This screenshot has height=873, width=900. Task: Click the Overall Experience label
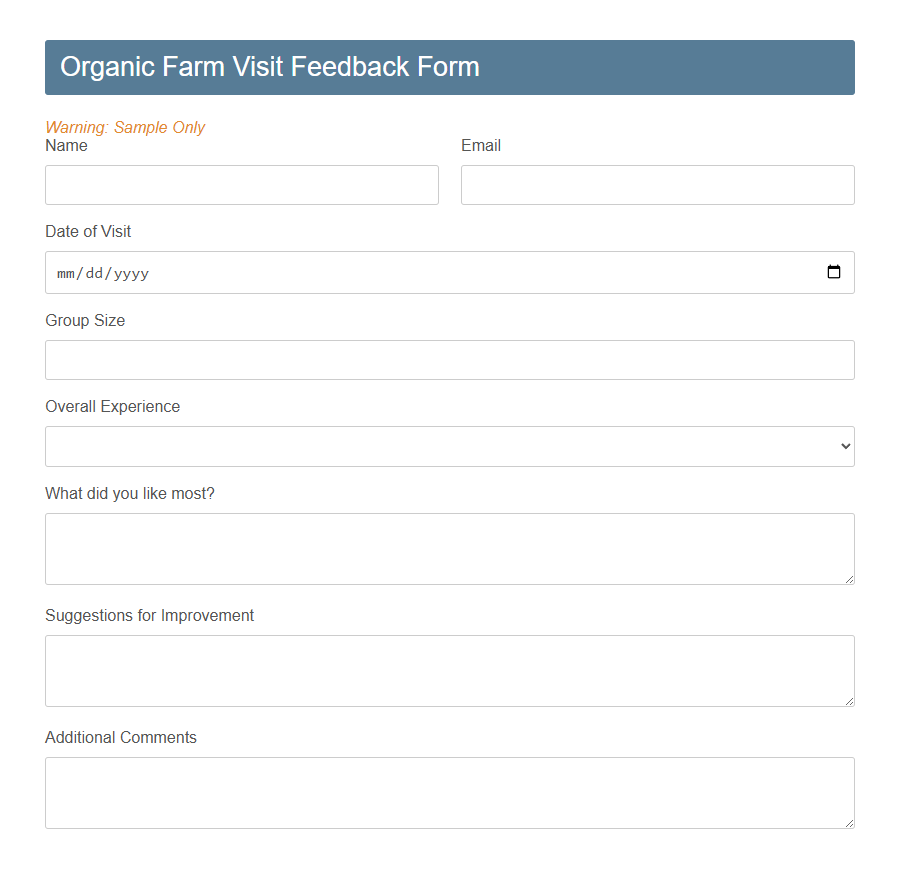(112, 406)
